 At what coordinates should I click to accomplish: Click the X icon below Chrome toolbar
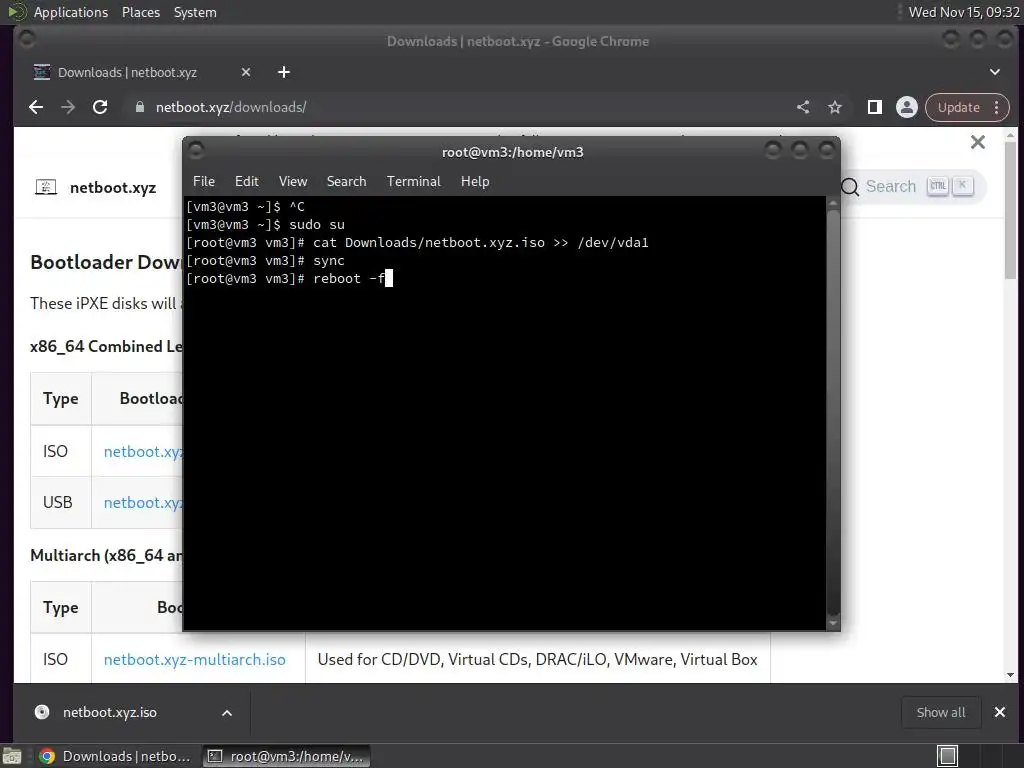[978, 142]
